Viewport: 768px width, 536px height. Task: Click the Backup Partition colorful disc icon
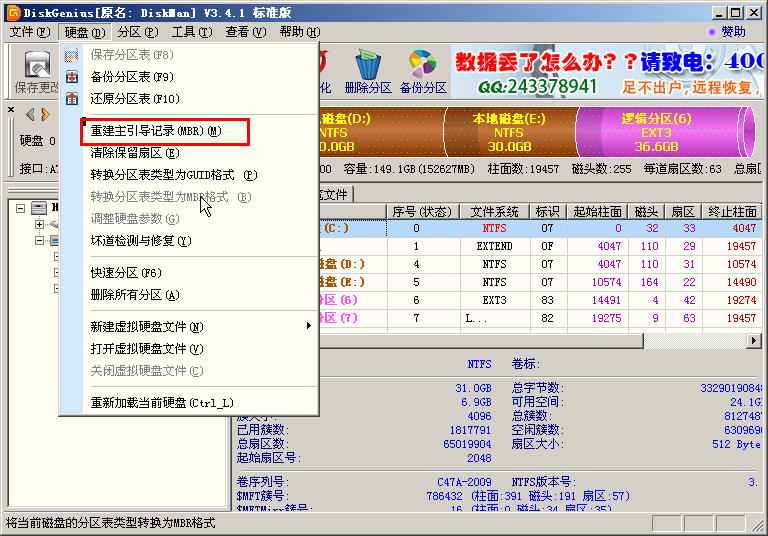point(422,64)
